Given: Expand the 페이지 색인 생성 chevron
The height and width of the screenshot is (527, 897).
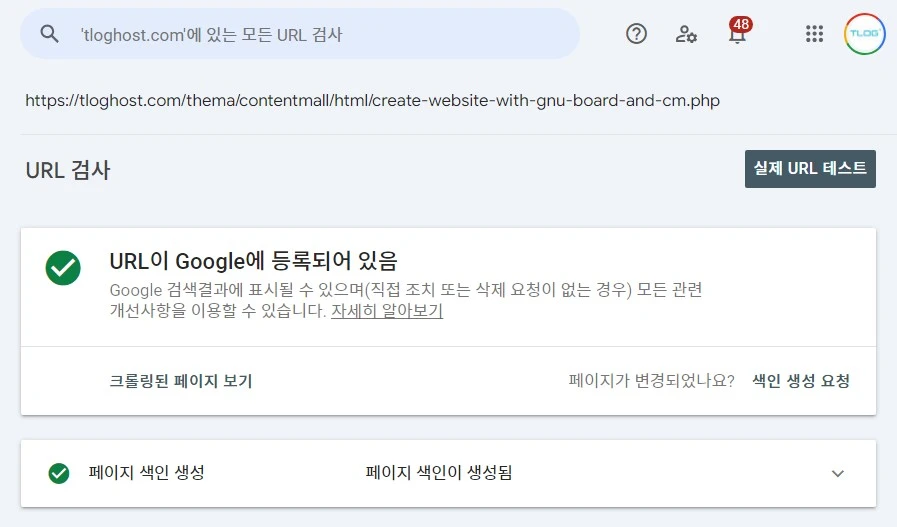Looking at the screenshot, I should click(x=838, y=473).
